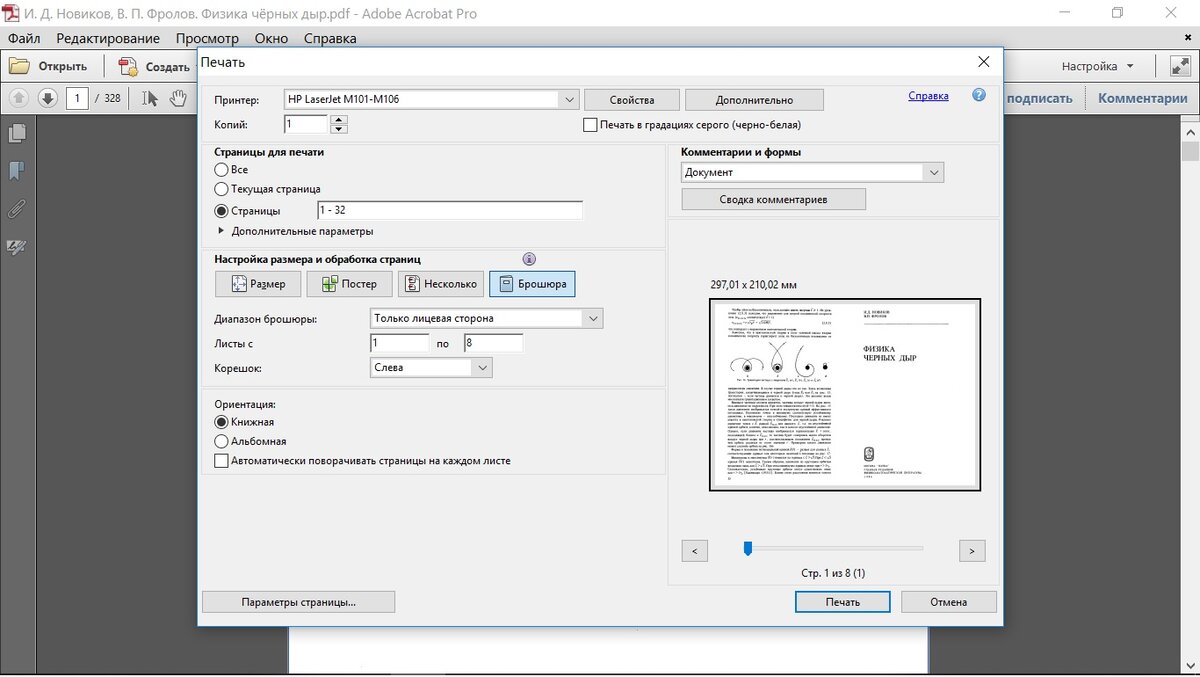Show next preview sheet with right arrow
This screenshot has width=1200, height=677.
[x=971, y=550]
